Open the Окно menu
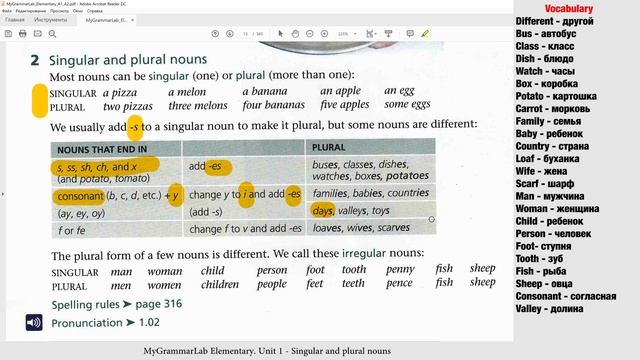 pos(78,11)
